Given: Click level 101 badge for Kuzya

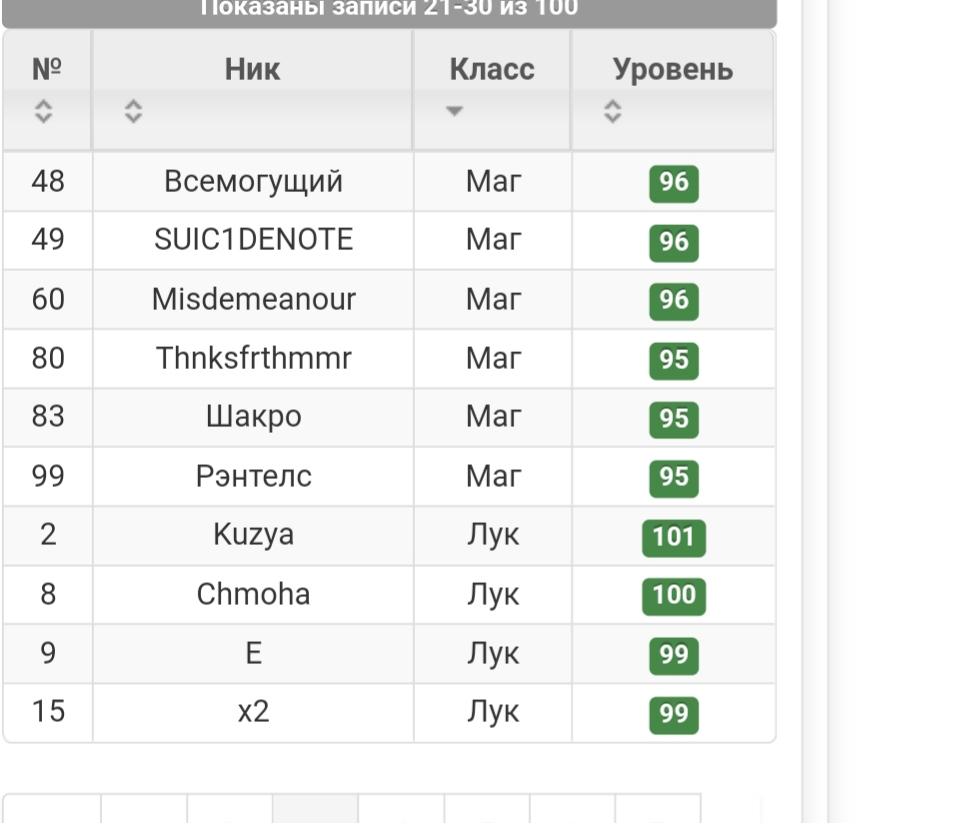Looking at the screenshot, I should click(x=673, y=537).
